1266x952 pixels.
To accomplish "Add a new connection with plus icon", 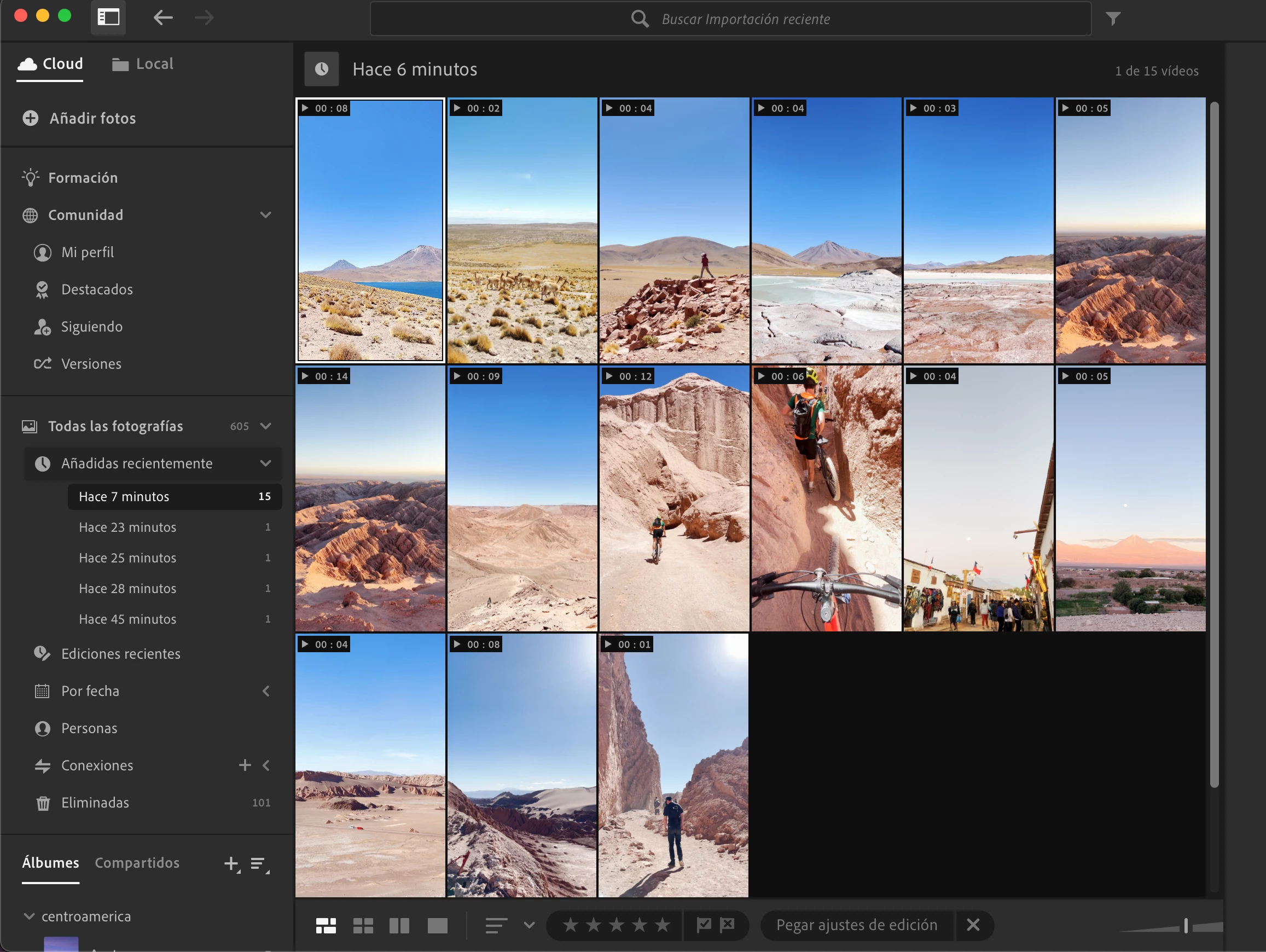I will tap(245, 765).
